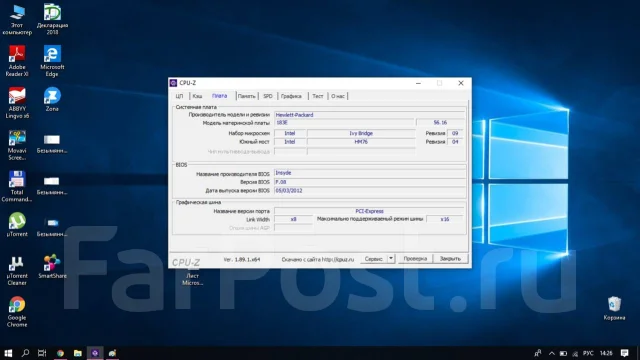Click the CPU-Z taskbar button
This screenshot has height=360, width=640.
(x=95, y=353)
